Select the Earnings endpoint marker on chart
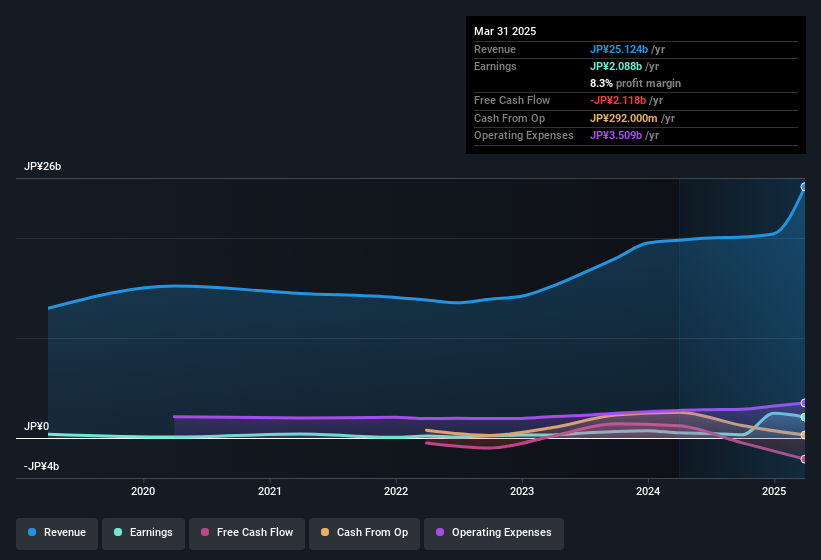The width and height of the screenshot is (821, 560). 804,417
